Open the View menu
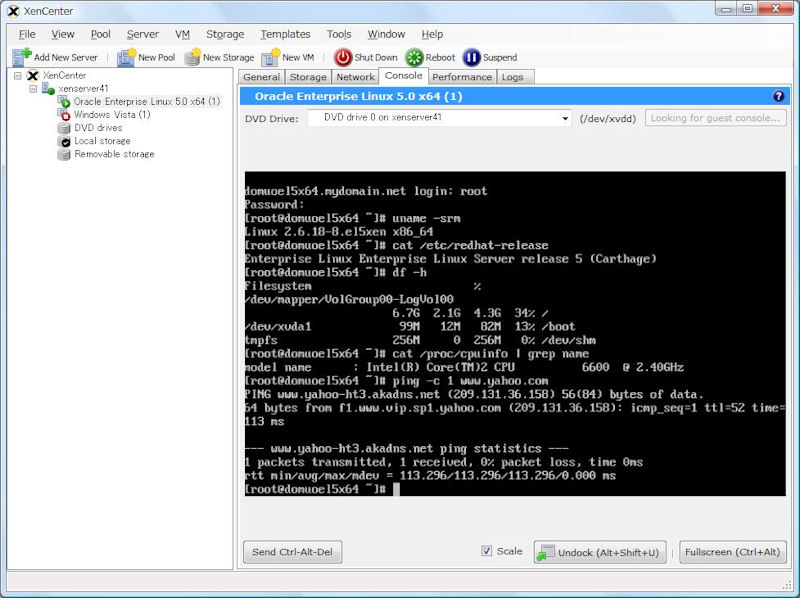The width and height of the screenshot is (800, 598). click(x=63, y=34)
